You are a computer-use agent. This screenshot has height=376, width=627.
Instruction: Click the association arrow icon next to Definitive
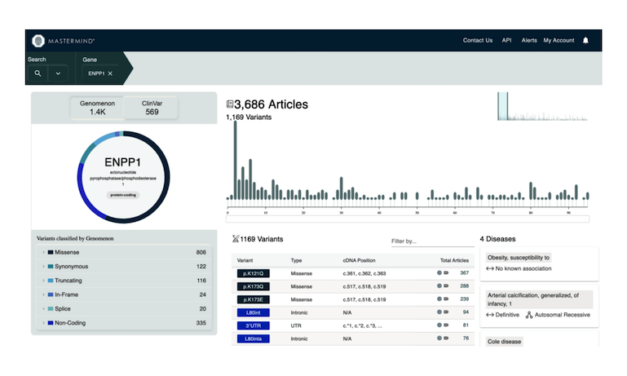pos(489,315)
